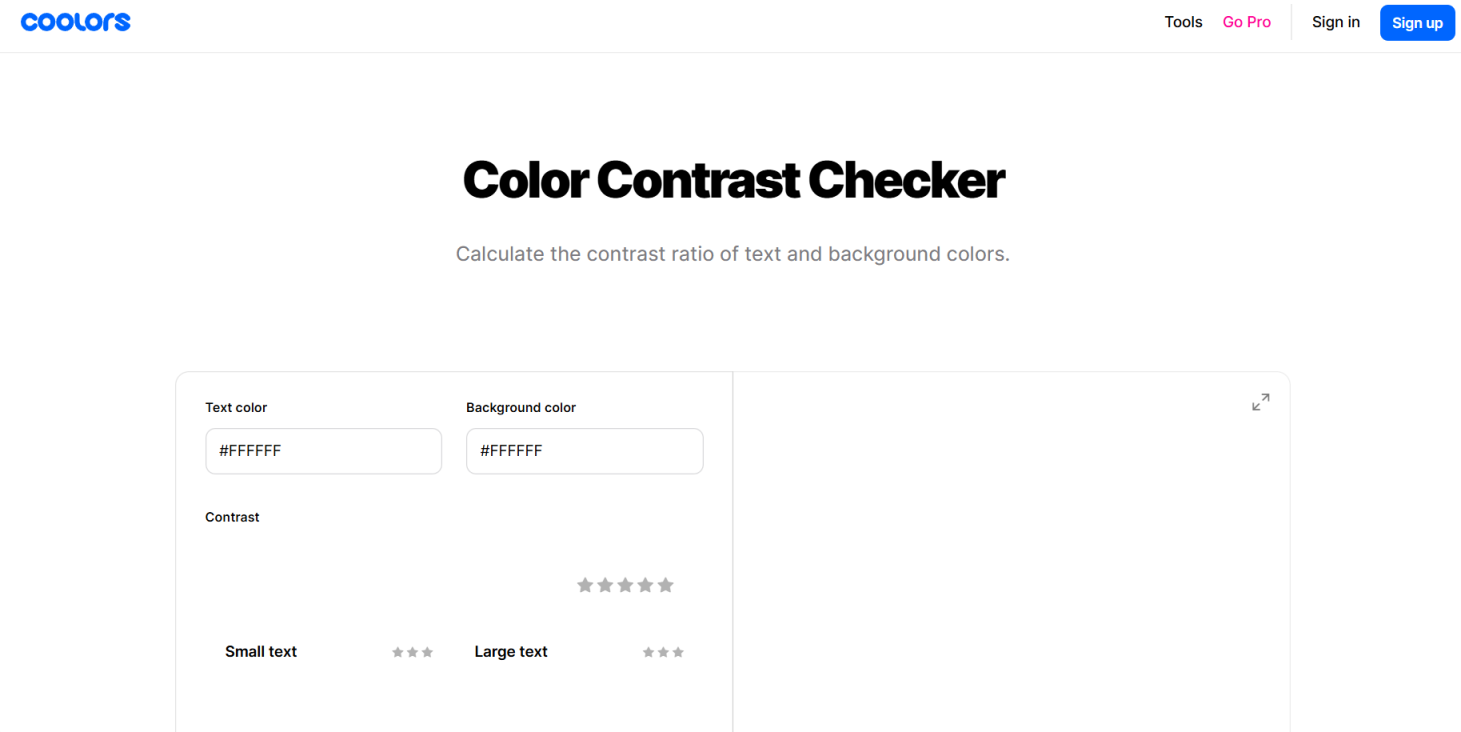Click the Sign in link

[1335, 22]
